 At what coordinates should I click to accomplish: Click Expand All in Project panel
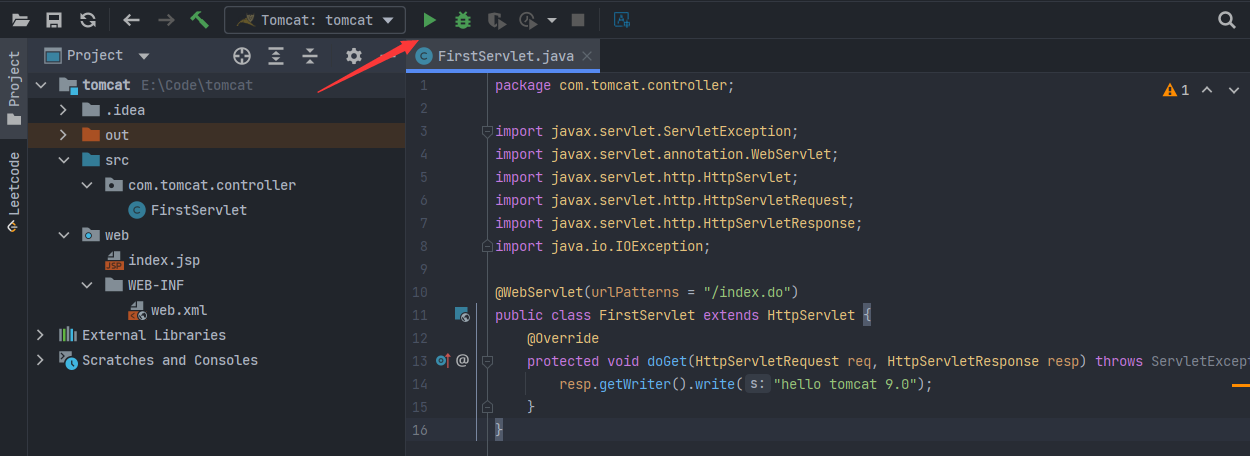276,56
